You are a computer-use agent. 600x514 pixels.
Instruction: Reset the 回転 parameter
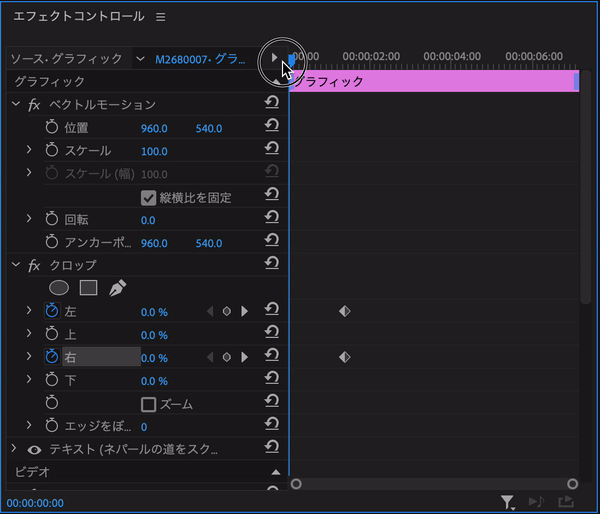click(272, 217)
